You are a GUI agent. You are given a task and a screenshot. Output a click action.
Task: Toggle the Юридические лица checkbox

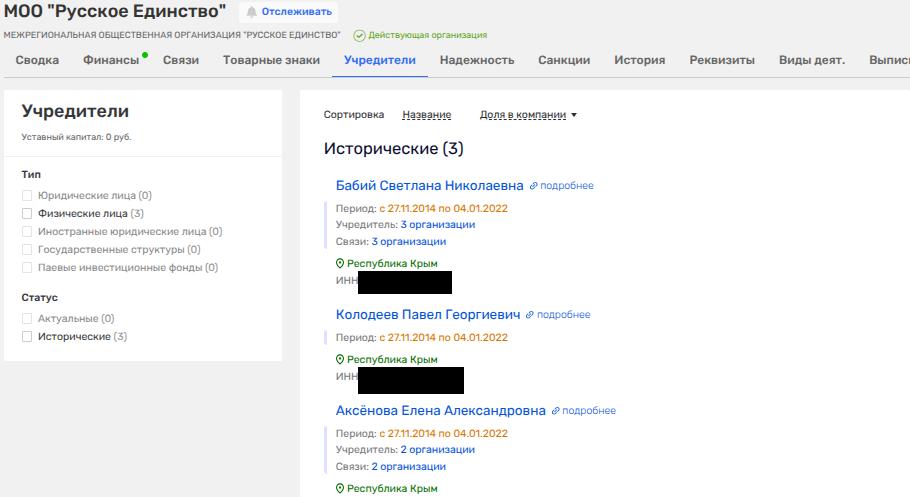click(x=28, y=196)
